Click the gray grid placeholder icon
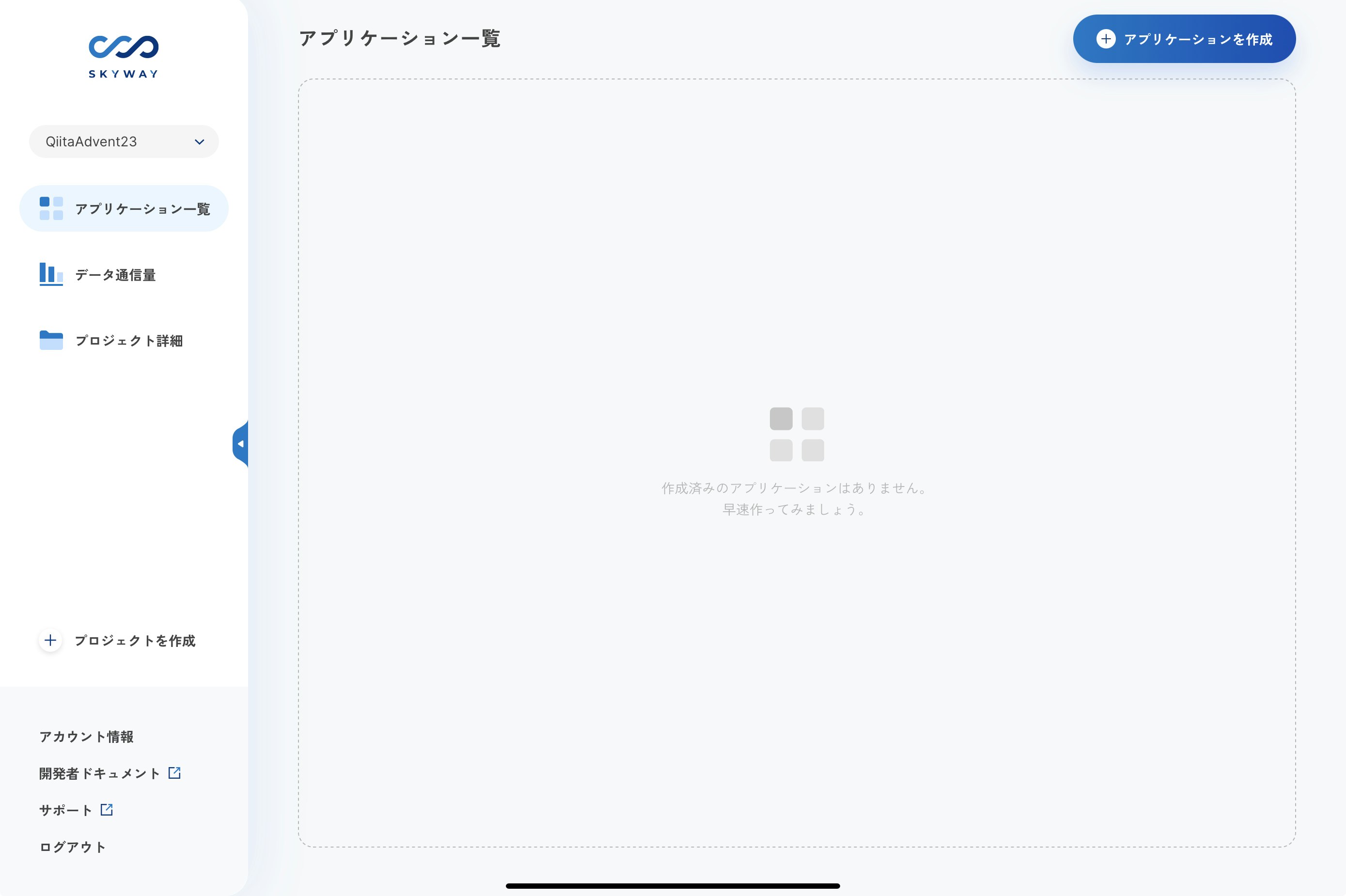1346x896 pixels. click(x=797, y=434)
